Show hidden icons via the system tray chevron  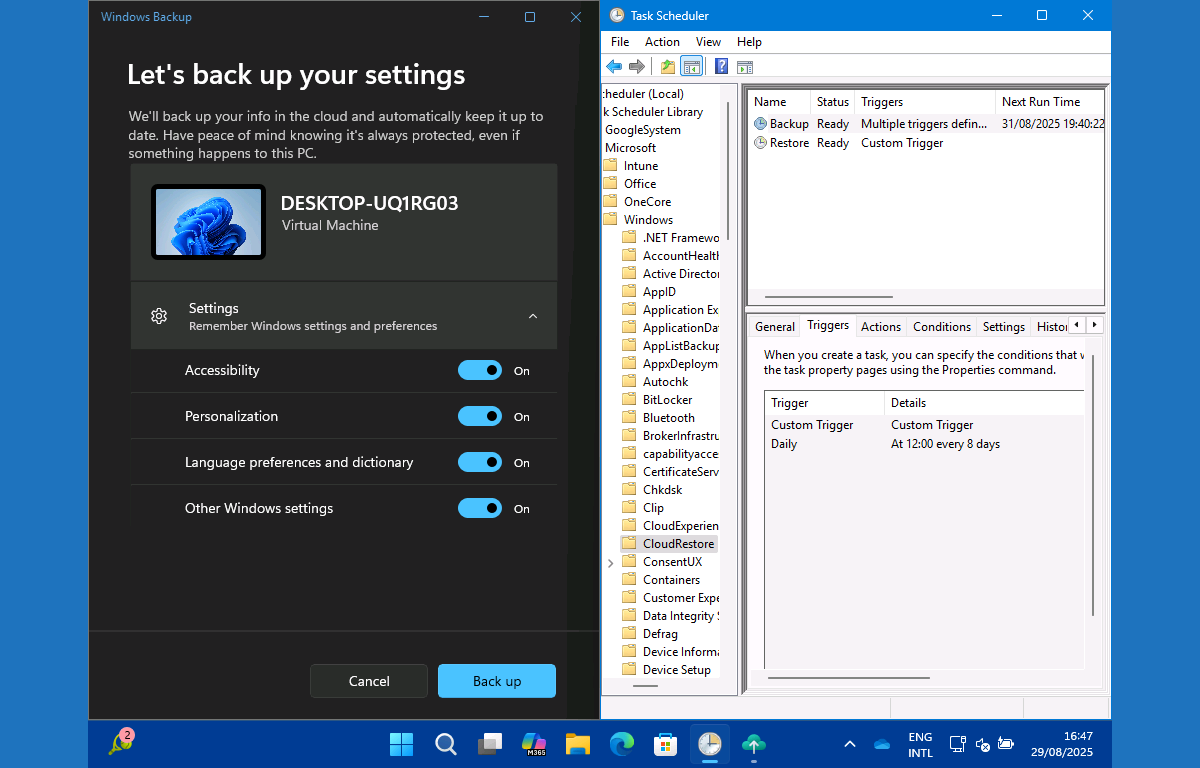pos(850,744)
